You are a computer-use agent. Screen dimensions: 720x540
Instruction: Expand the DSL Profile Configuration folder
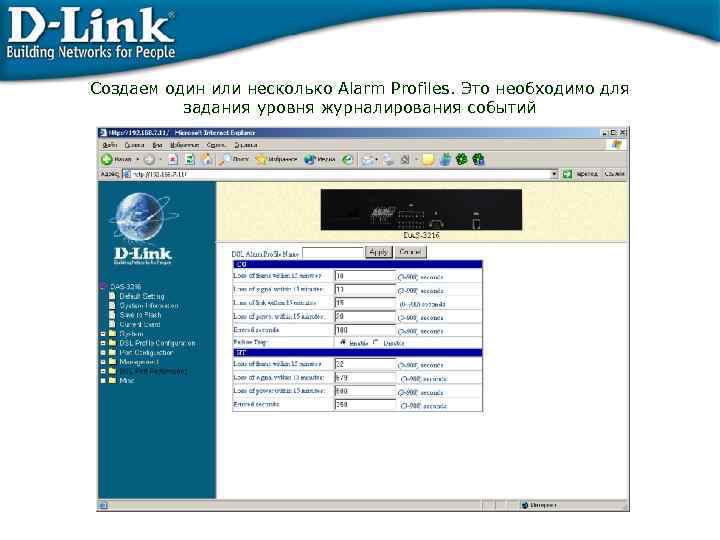click(103, 343)
